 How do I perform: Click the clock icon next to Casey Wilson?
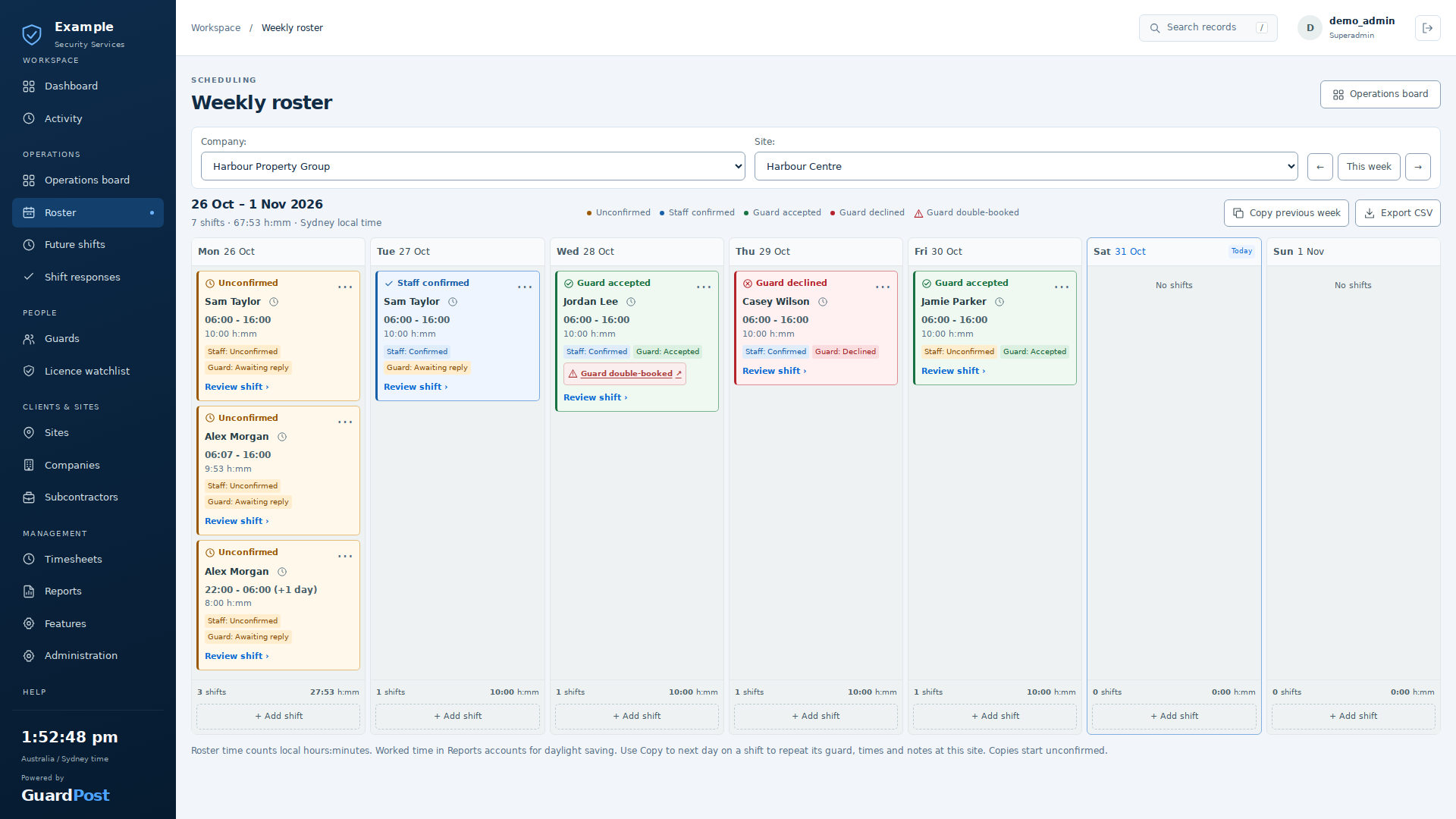[x=823, y=302]
